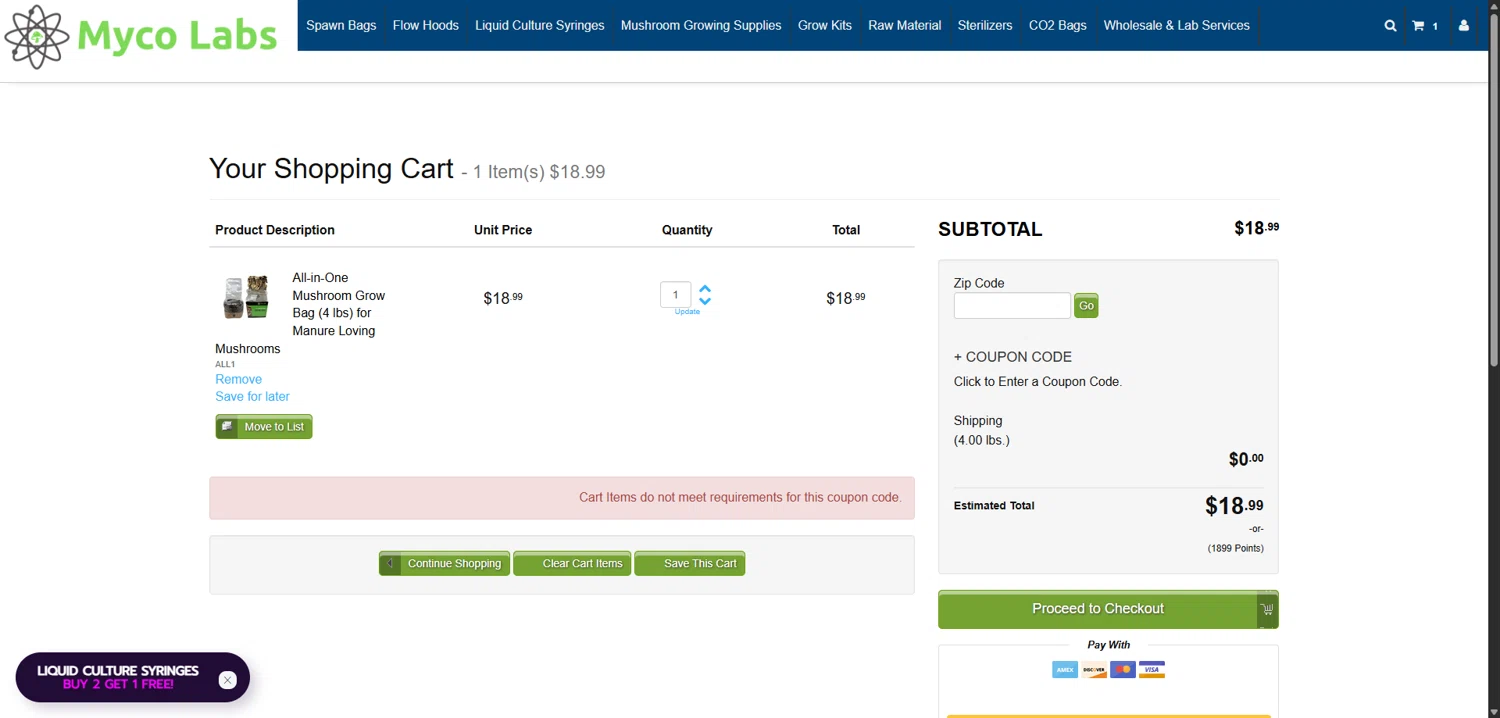The width and height of the screenshot is (1500, 718).
Task: Click the '(1899 Points)' text
Action: (1235, 548)
